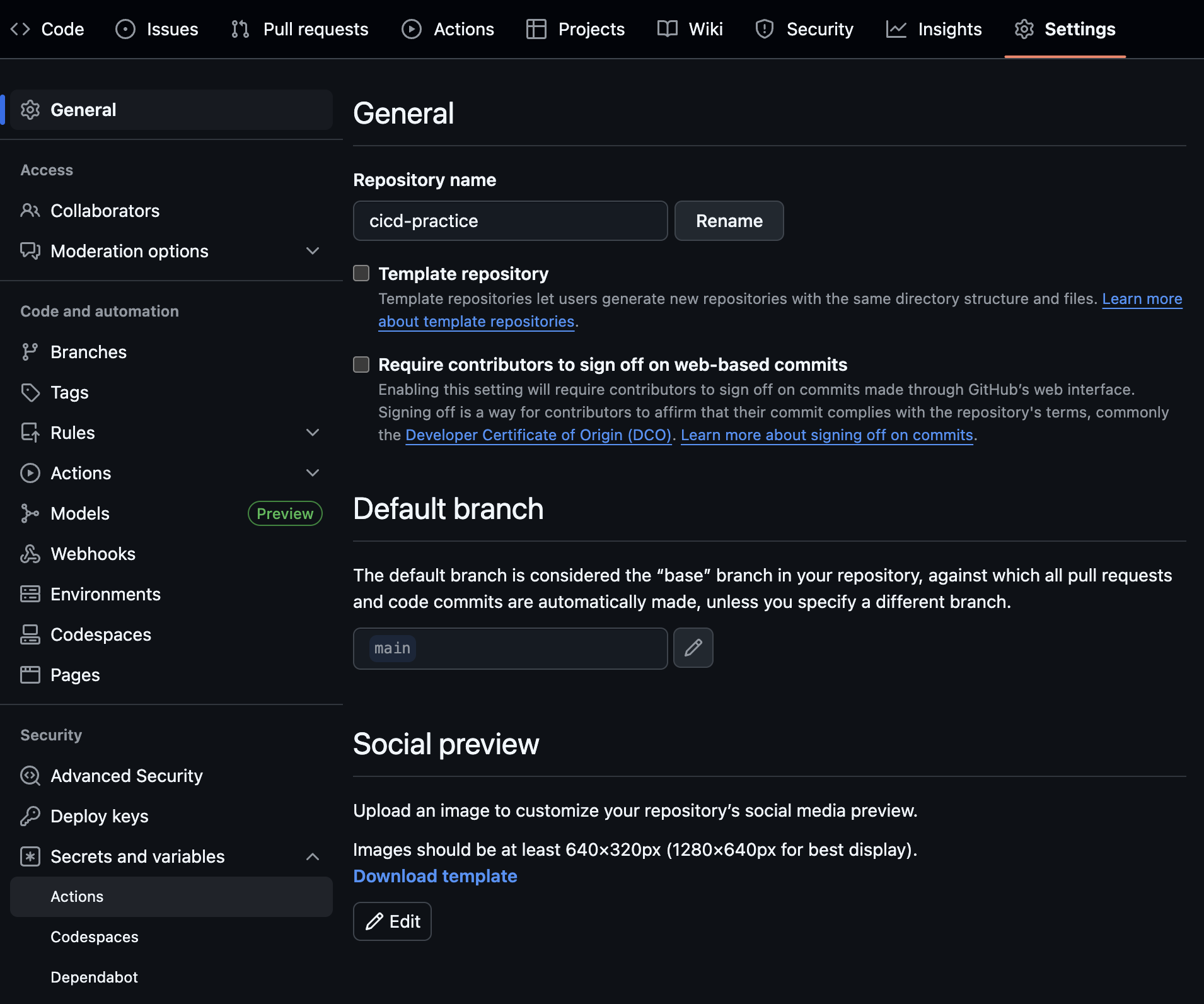Screen dimensions: 1204x1004
Task: Expand the Moderation options chevron
Action: (313, 251)
